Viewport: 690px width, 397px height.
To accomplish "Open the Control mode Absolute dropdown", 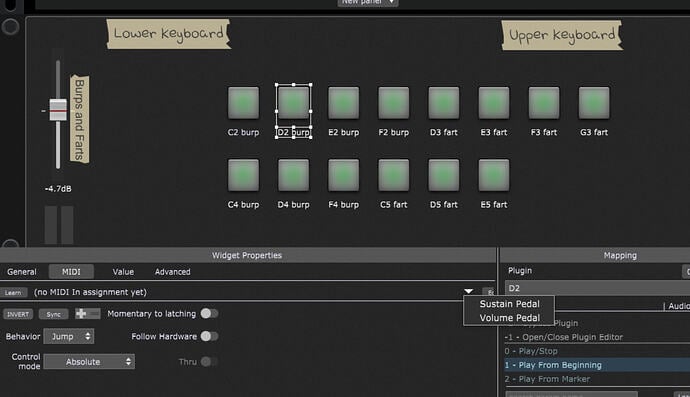I will (x=89, y=361).
